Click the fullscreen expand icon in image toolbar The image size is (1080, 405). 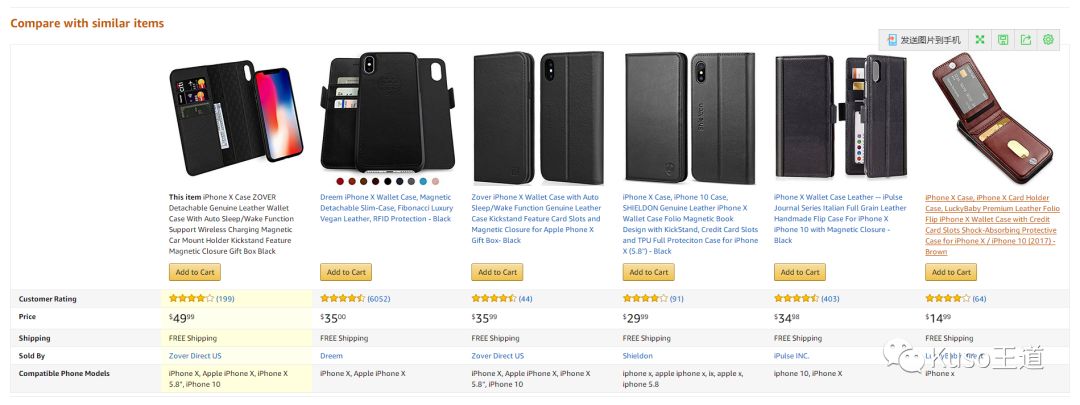pos(980,40)
